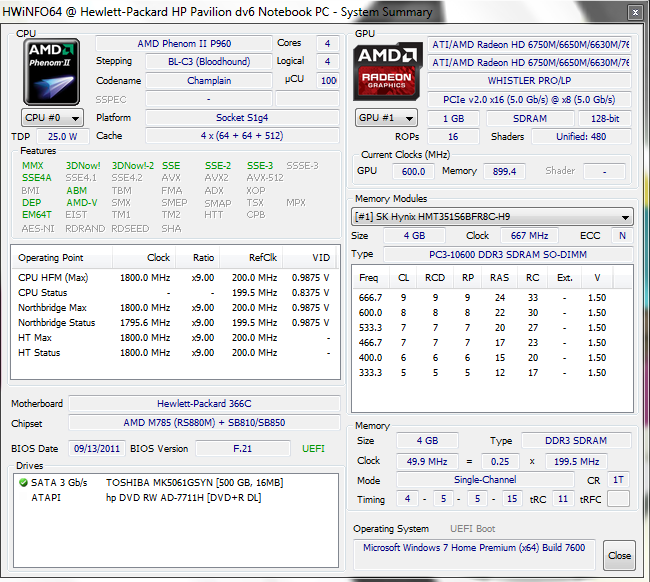This screenshot has height=582, width=650.
Task: Click the BL-C3 (Bloodhound) stepping field
Action: [x=209, y=62]
